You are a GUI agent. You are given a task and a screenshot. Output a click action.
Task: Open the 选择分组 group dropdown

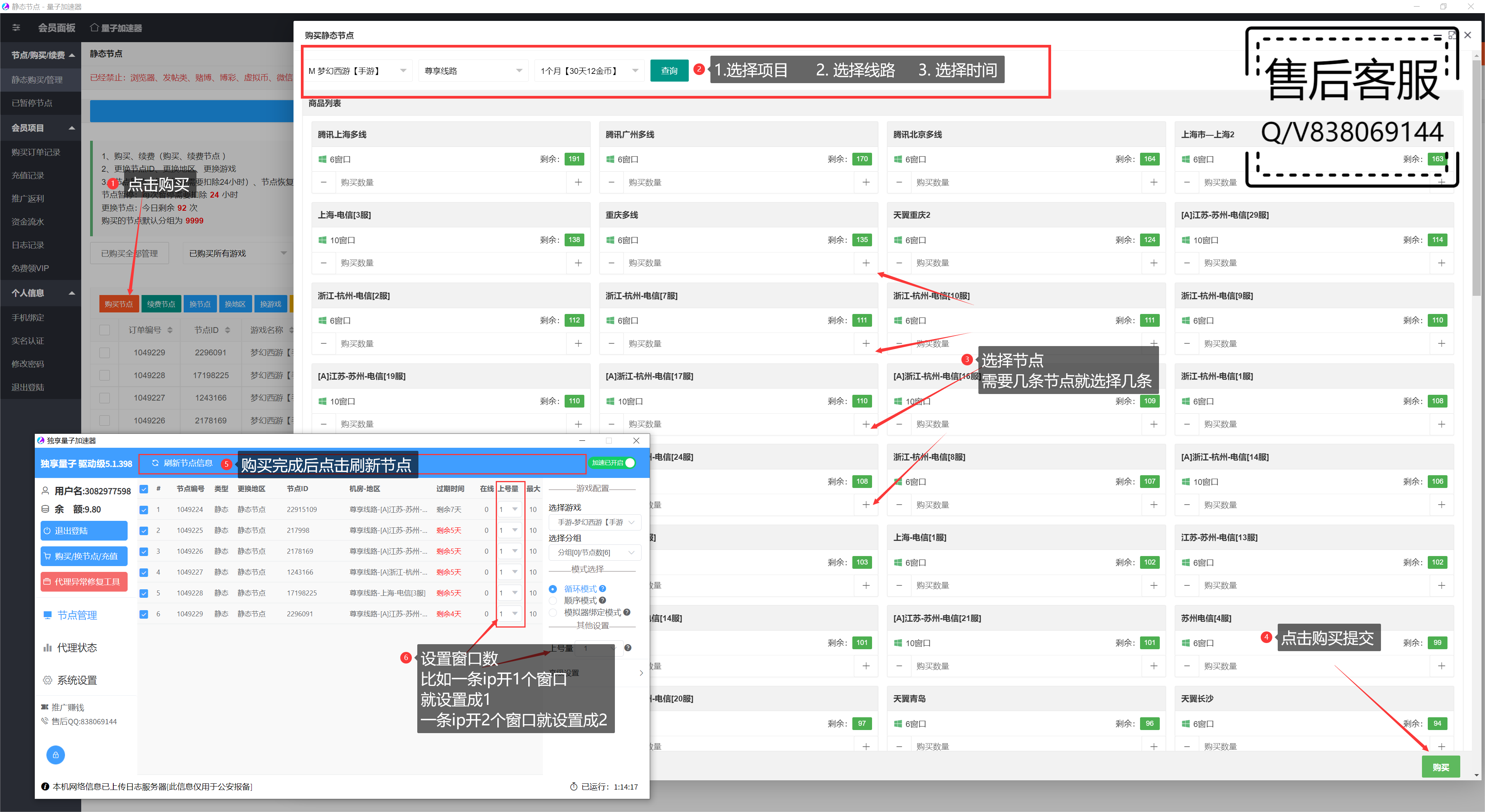click(x=594, y=552)
